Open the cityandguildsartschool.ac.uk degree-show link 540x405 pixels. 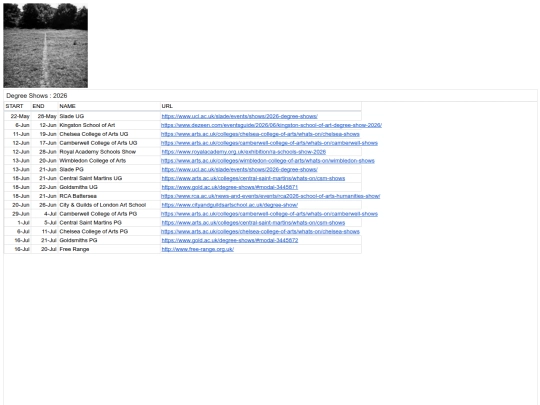click(x=230, y=205)
